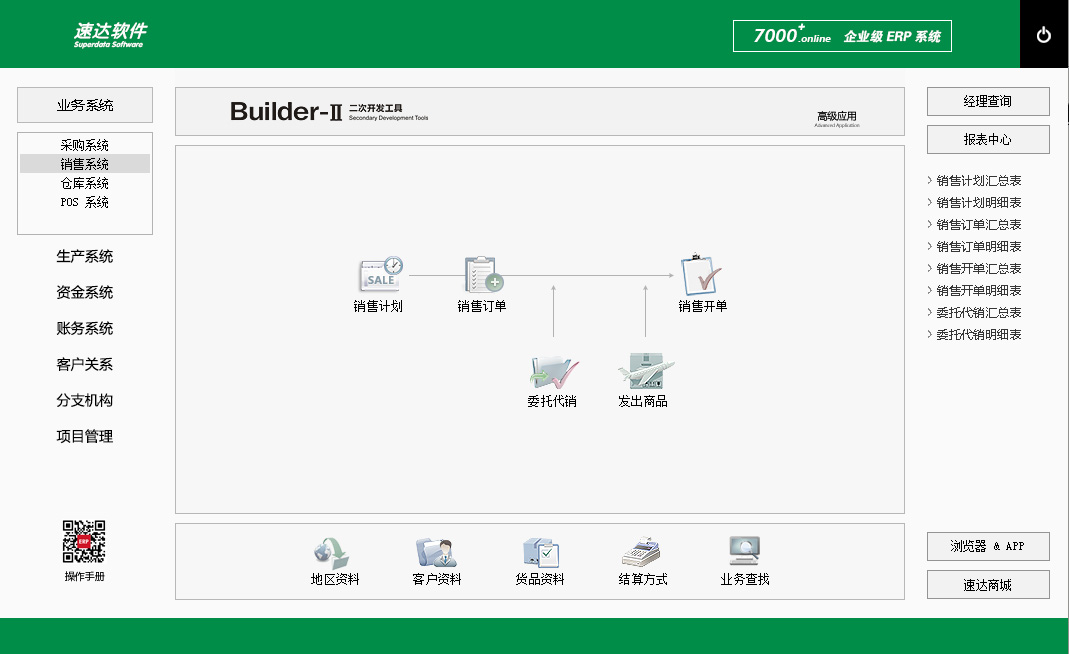Open the 客户资料 customer data icon
This screenshot has width=1069, height=654.
tap(436, 553)
